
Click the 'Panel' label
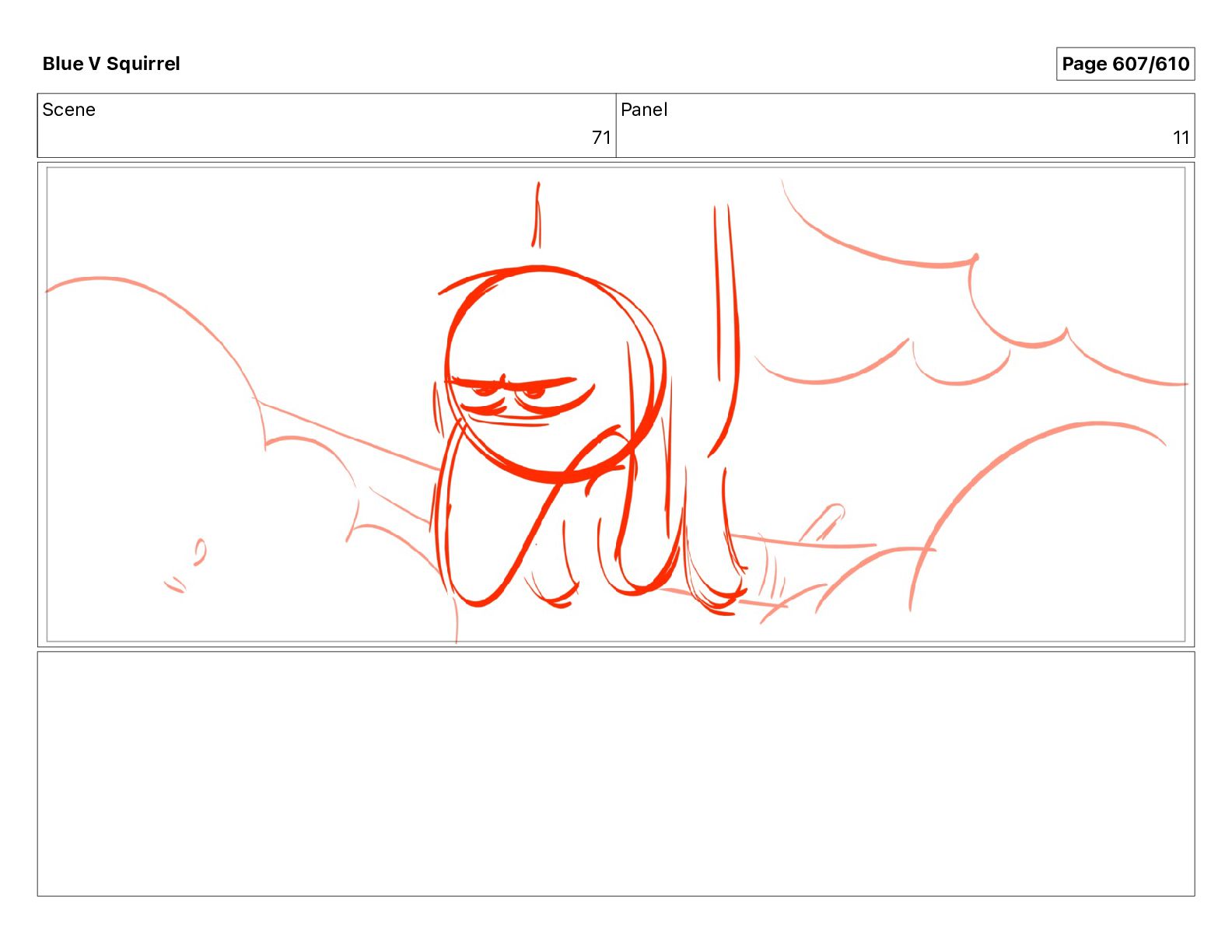(x=644, y=110)
